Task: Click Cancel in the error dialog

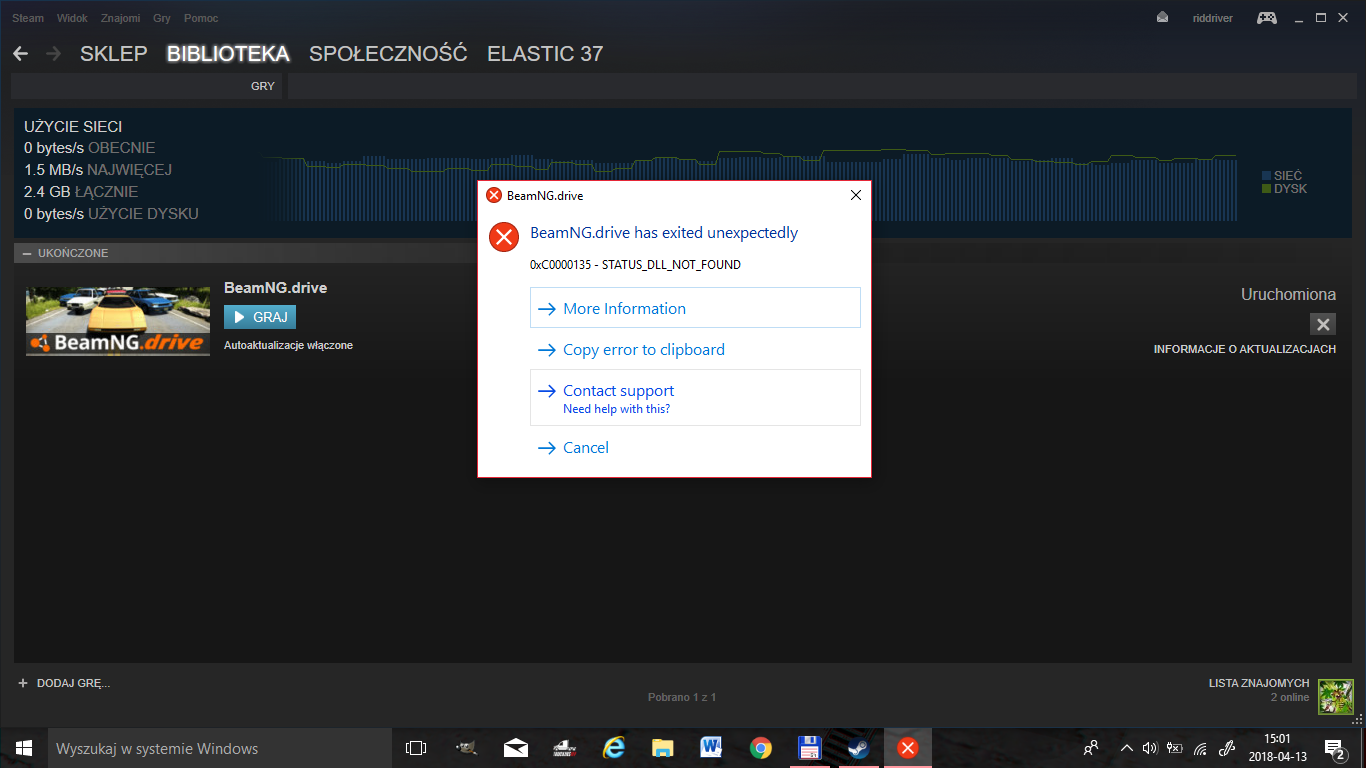Action: point(695,448)
